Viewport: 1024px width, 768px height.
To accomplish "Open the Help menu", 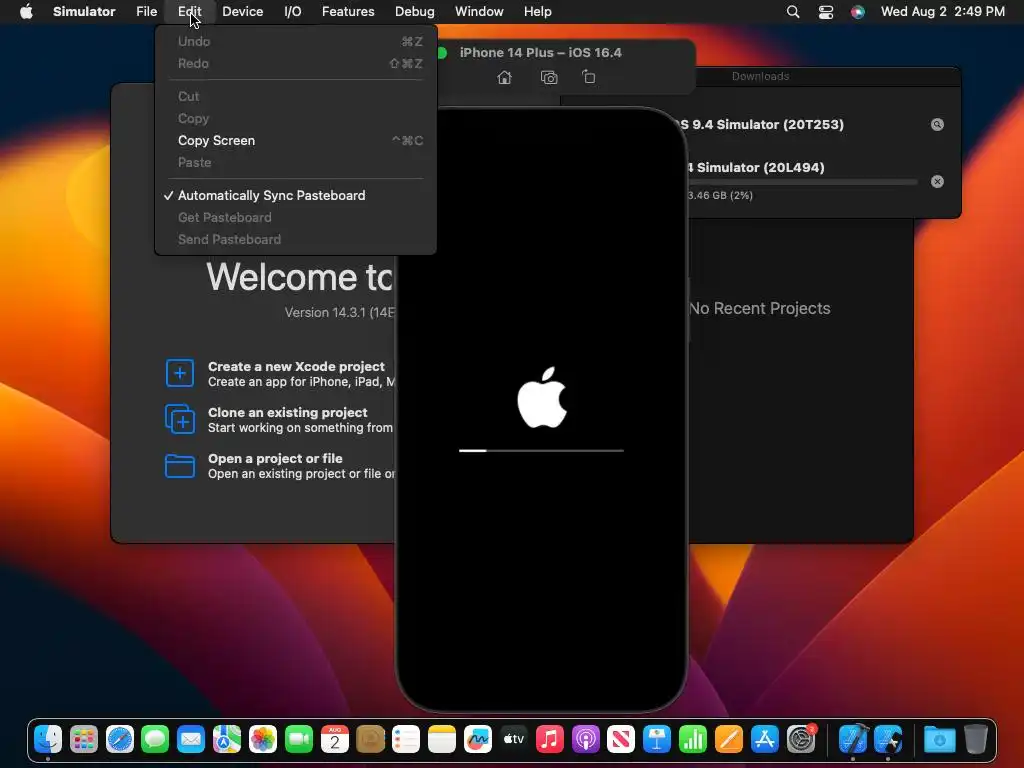I will [537, 12].
